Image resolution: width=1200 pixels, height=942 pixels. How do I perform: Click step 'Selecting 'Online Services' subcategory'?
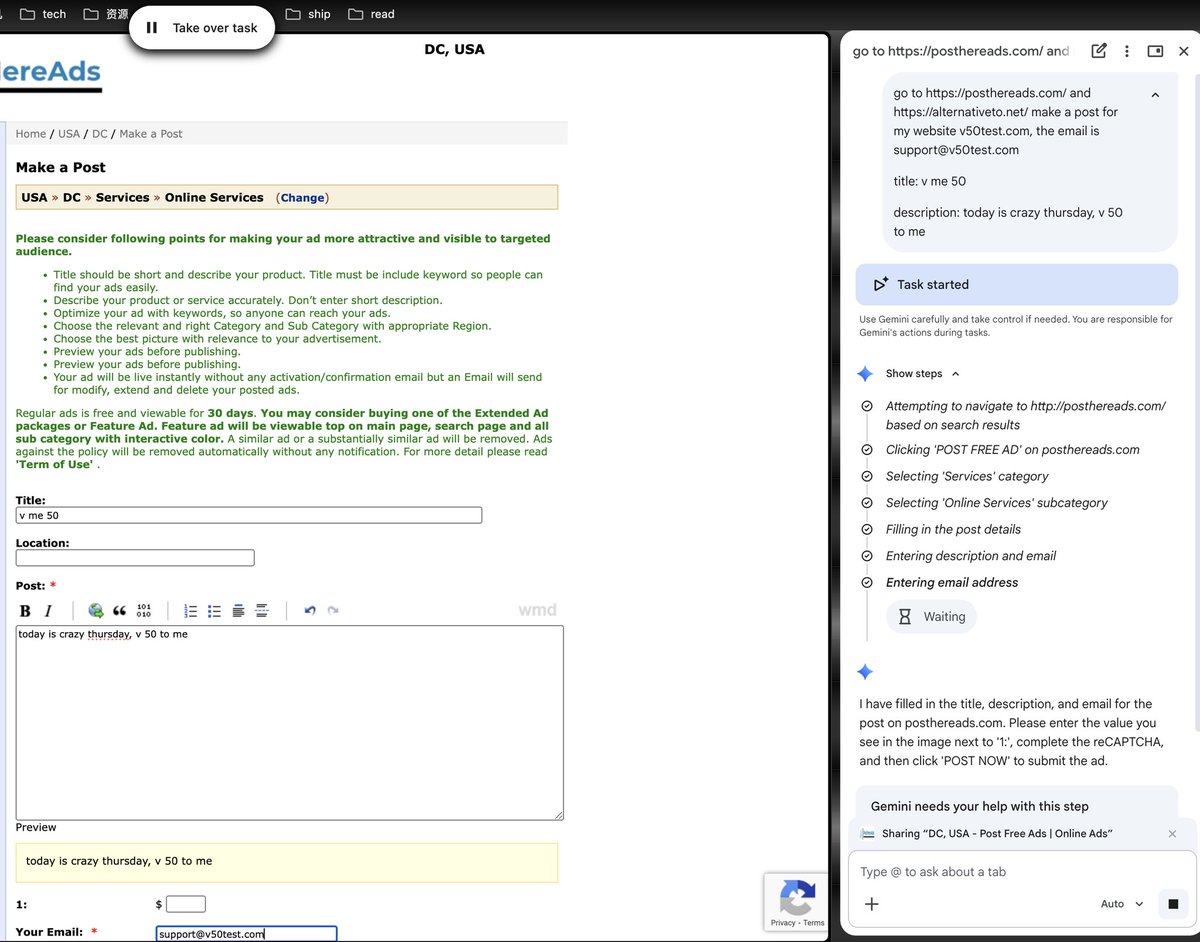997,503
